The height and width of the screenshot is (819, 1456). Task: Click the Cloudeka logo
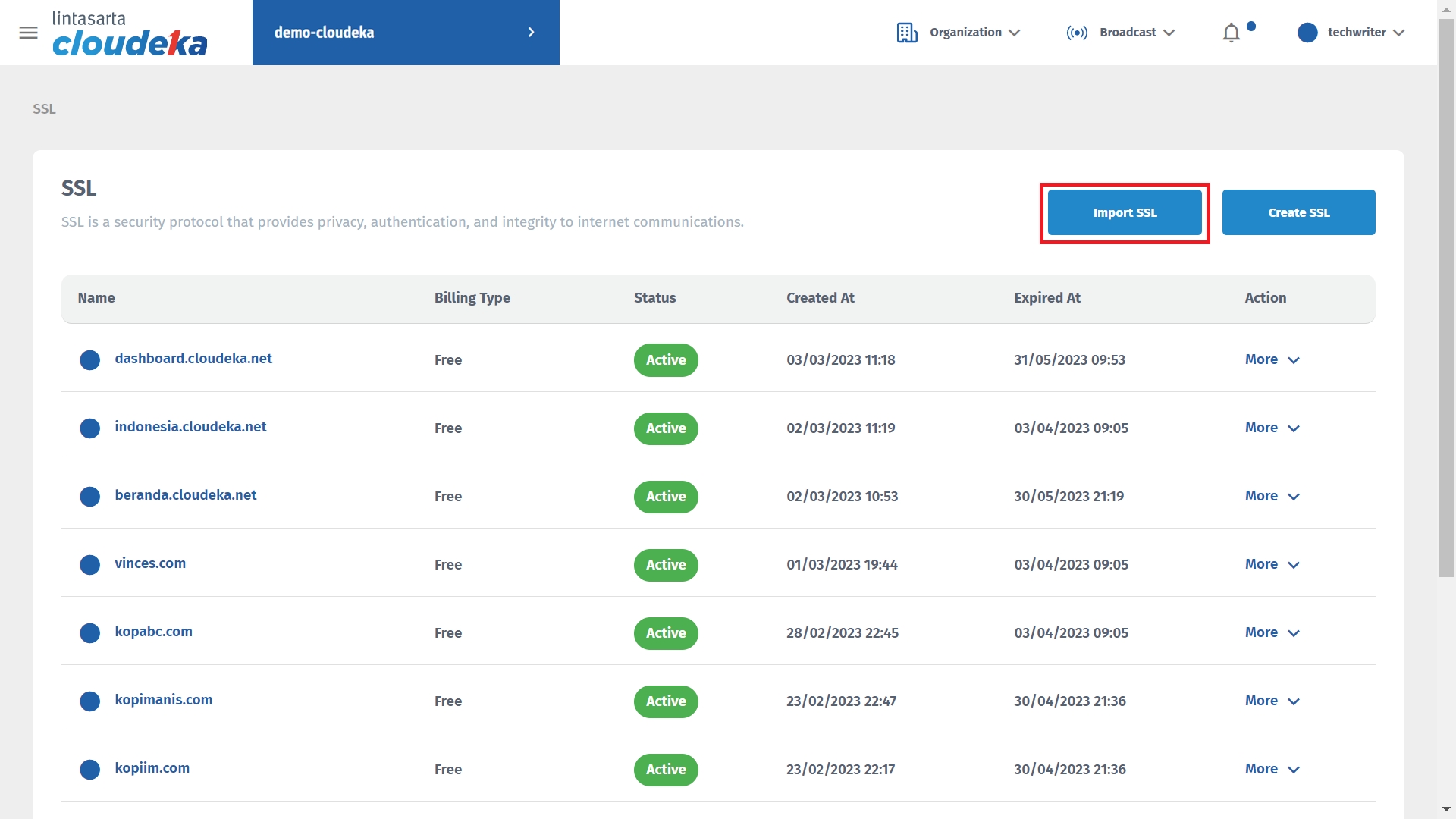point(130,34)
